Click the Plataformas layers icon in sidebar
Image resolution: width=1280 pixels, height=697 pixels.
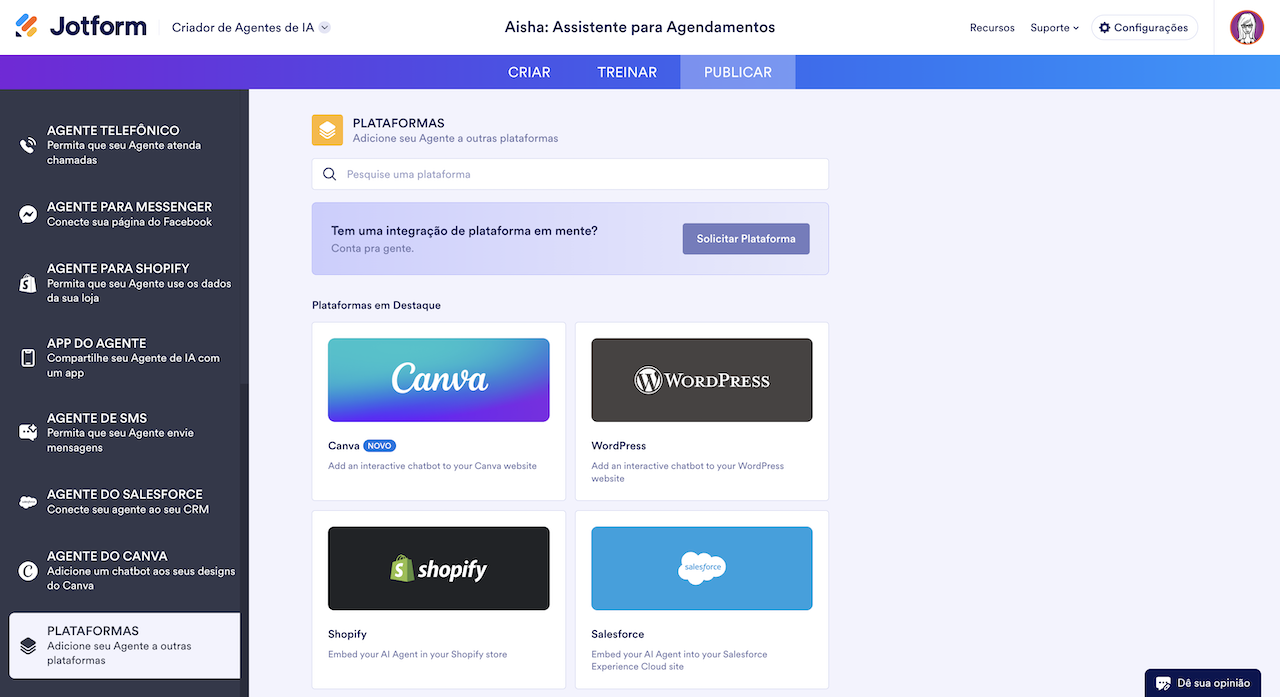pos(28,646)
